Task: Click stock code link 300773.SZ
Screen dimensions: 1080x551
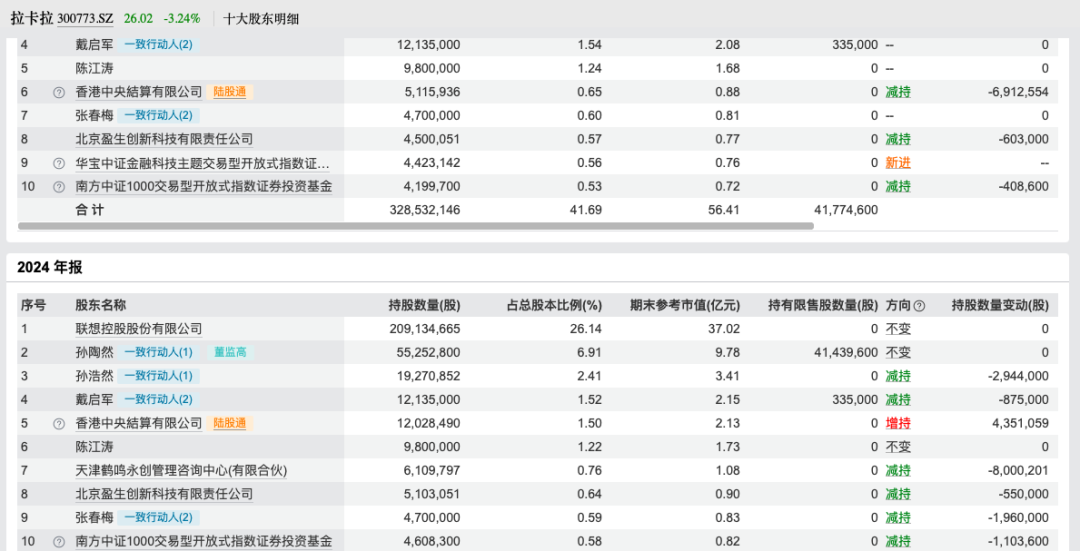Action: click(x=85, y=19)
